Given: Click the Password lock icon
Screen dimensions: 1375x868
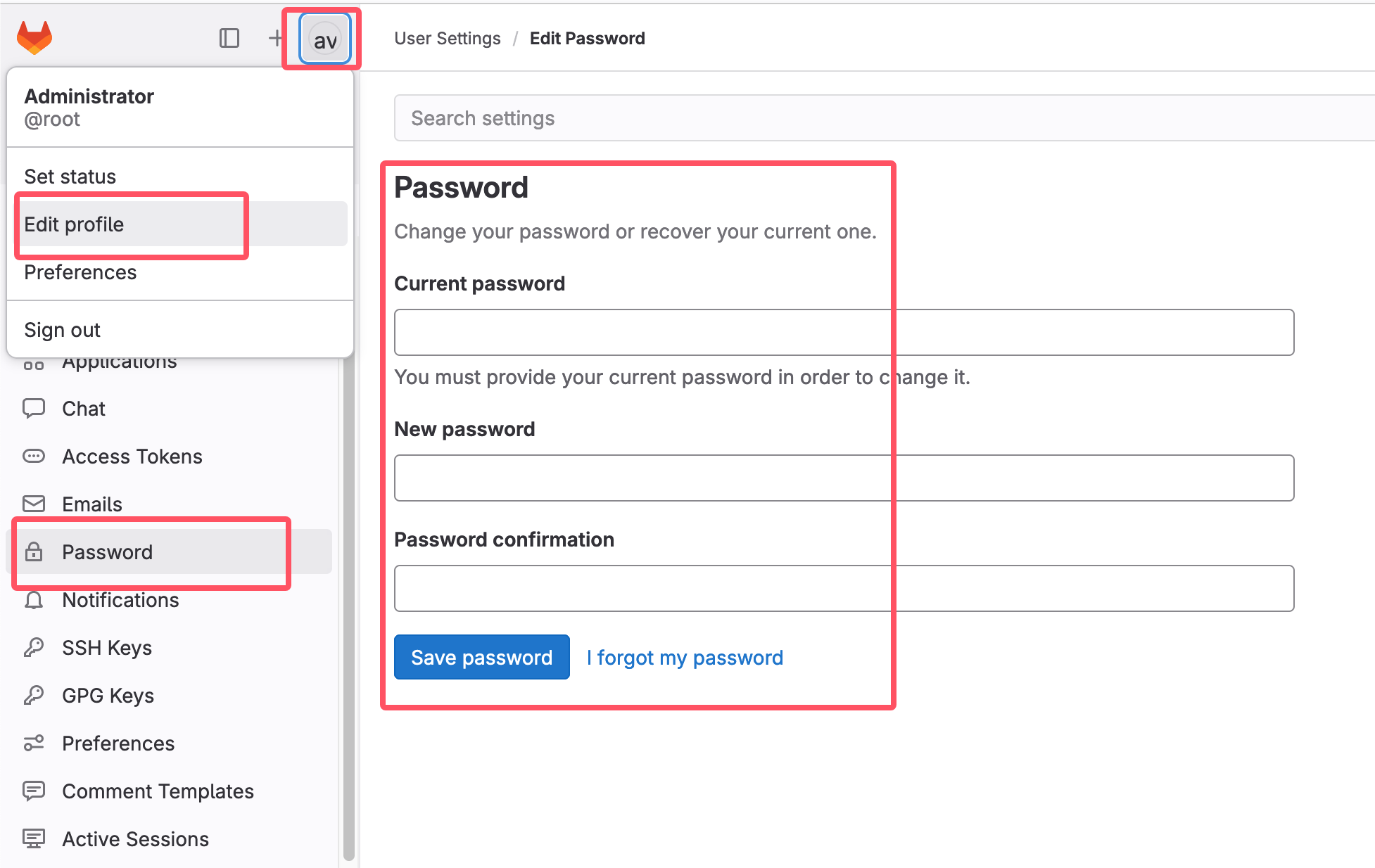Looking at the screenshot, I should [34, 552].
